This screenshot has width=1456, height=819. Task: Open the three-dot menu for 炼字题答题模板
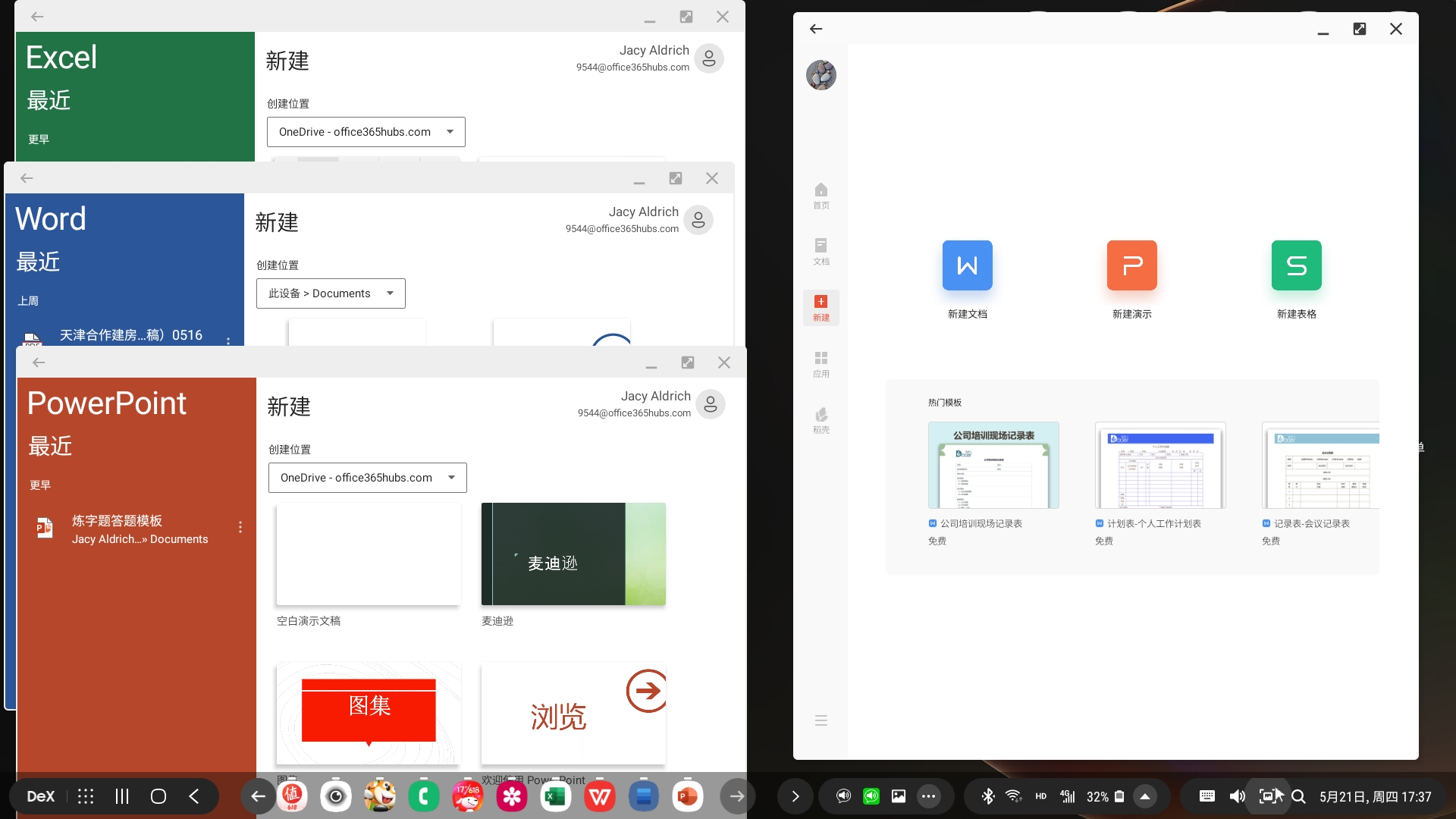coord(240,527)
